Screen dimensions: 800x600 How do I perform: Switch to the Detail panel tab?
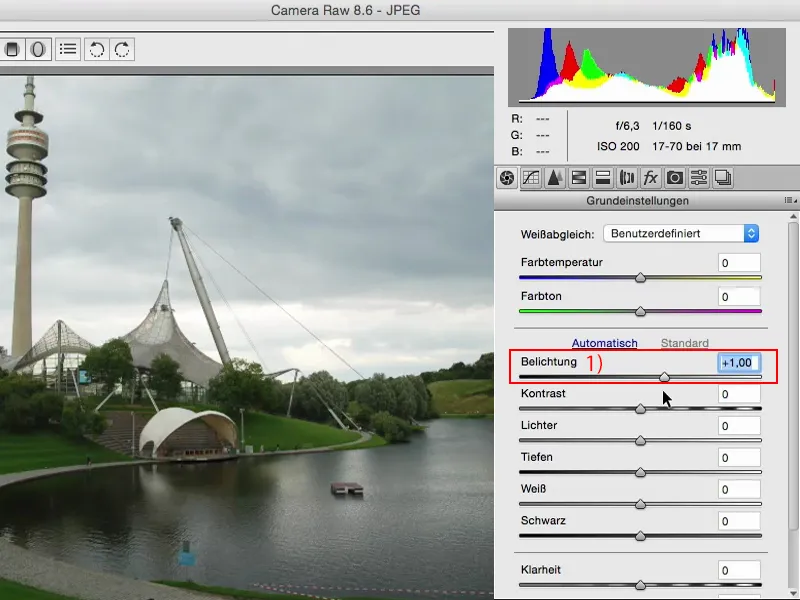click(x=555, y=178)
